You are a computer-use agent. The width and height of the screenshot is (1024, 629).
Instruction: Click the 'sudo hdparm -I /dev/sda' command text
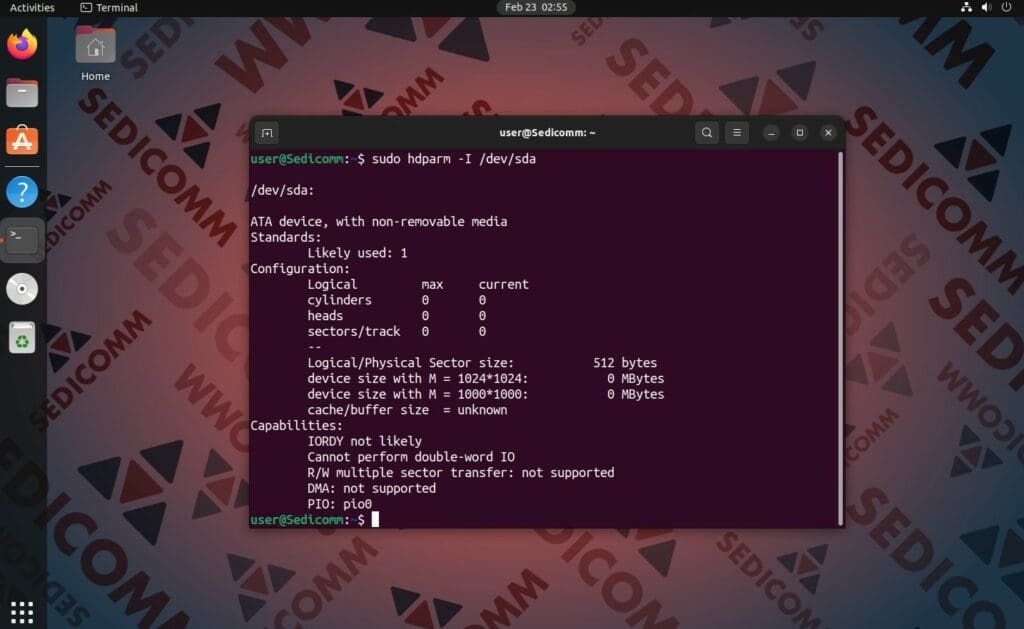pos(454,159)
